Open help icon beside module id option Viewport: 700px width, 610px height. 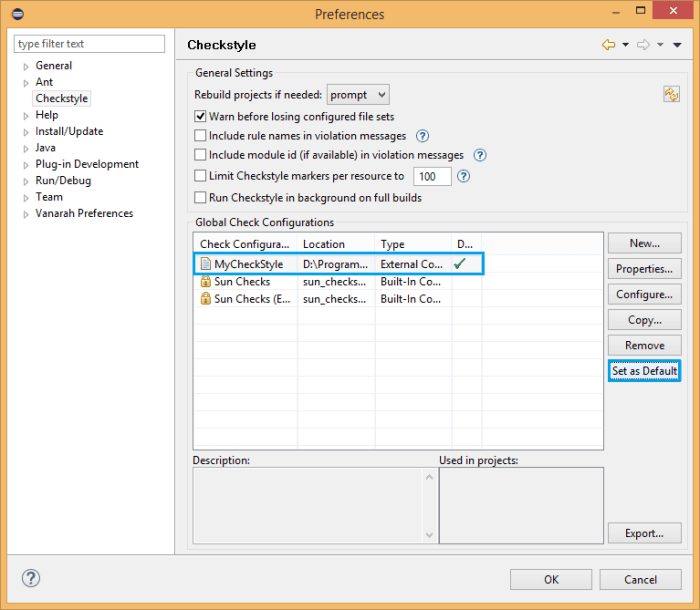[479, 155]
